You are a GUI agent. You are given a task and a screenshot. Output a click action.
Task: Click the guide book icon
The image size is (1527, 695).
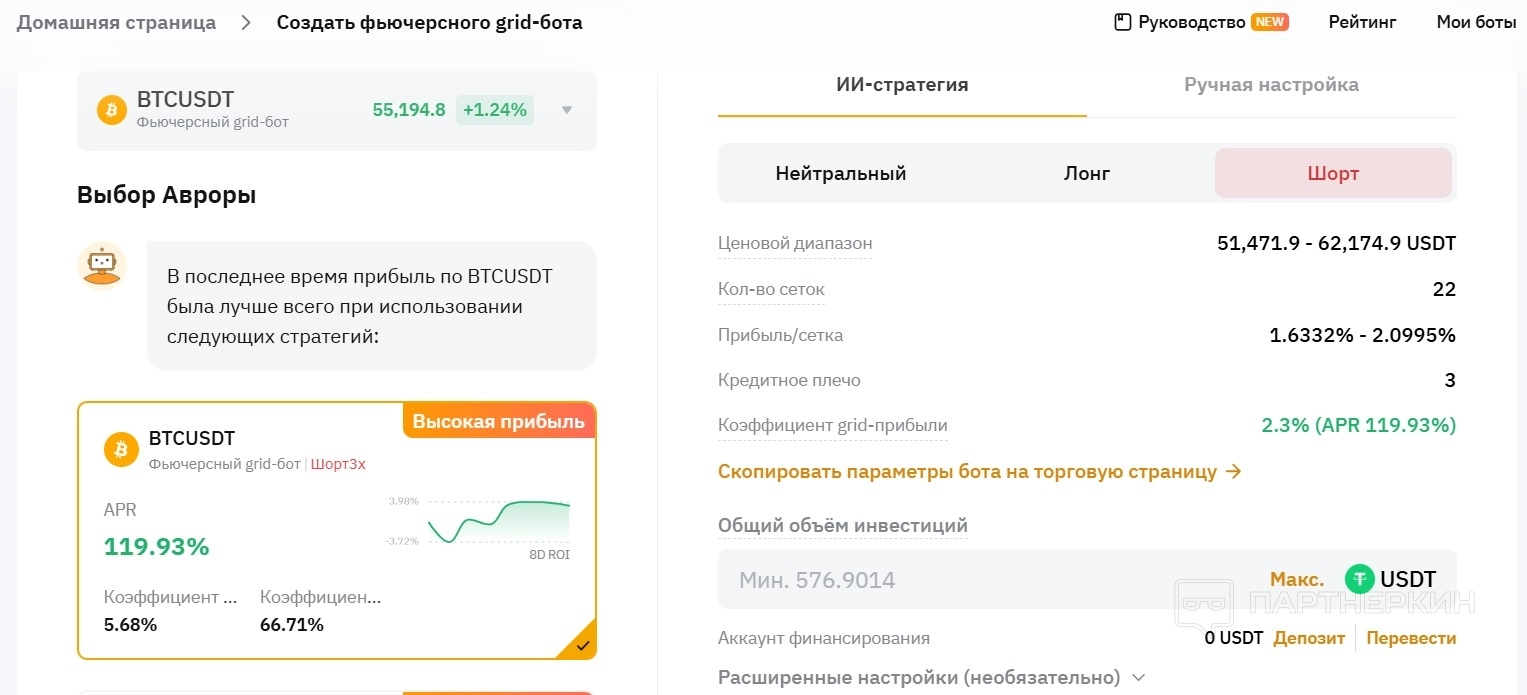coord(1122,22)
